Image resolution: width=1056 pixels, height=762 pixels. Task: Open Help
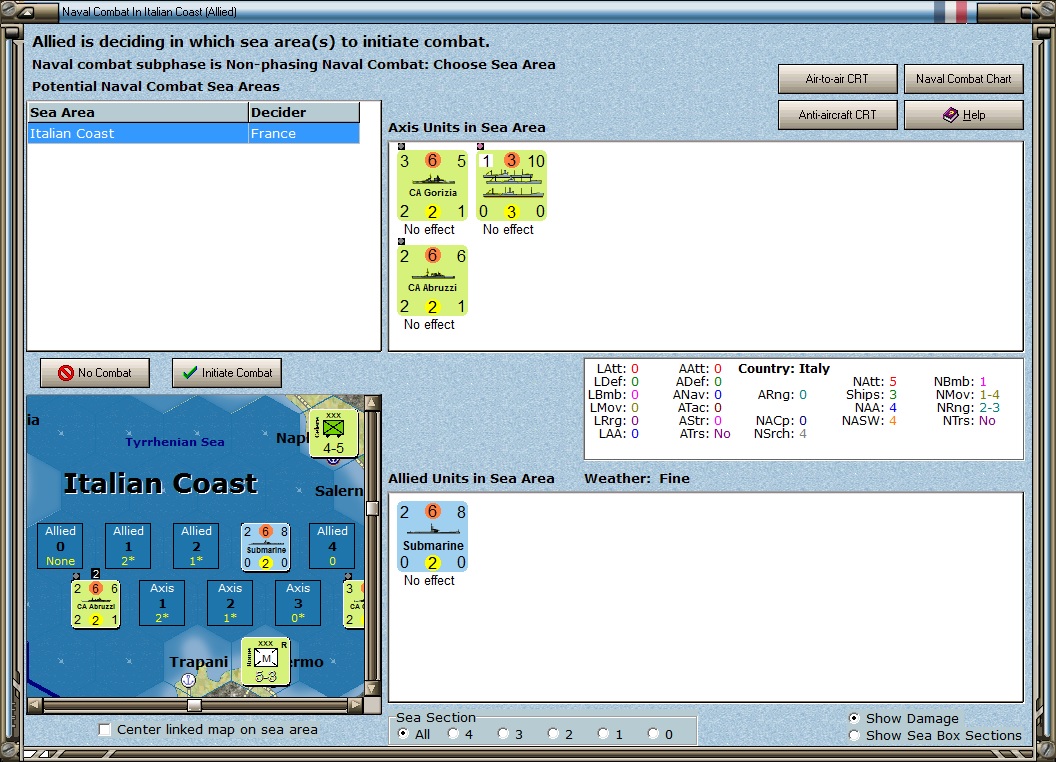coord(963,115)
